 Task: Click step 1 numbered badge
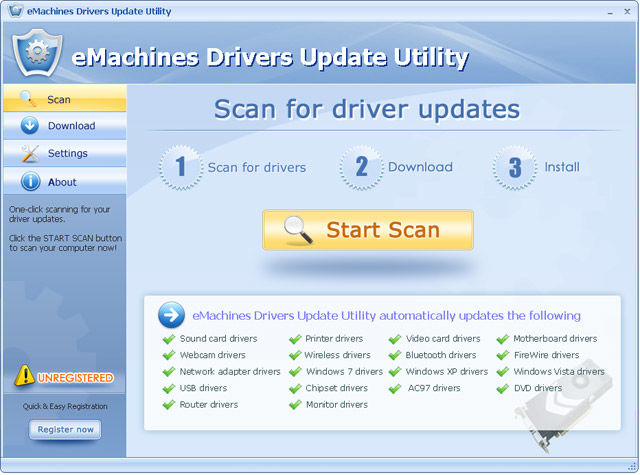[181, 167]
